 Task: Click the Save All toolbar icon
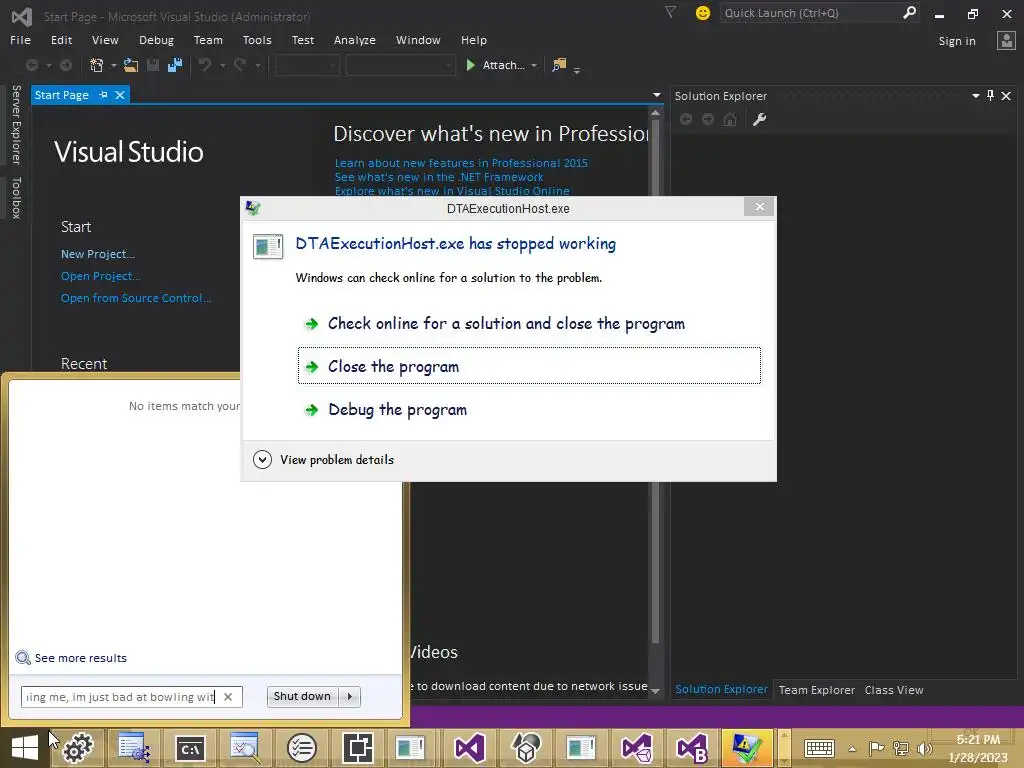pyautogui.click(x=175, y=65)
